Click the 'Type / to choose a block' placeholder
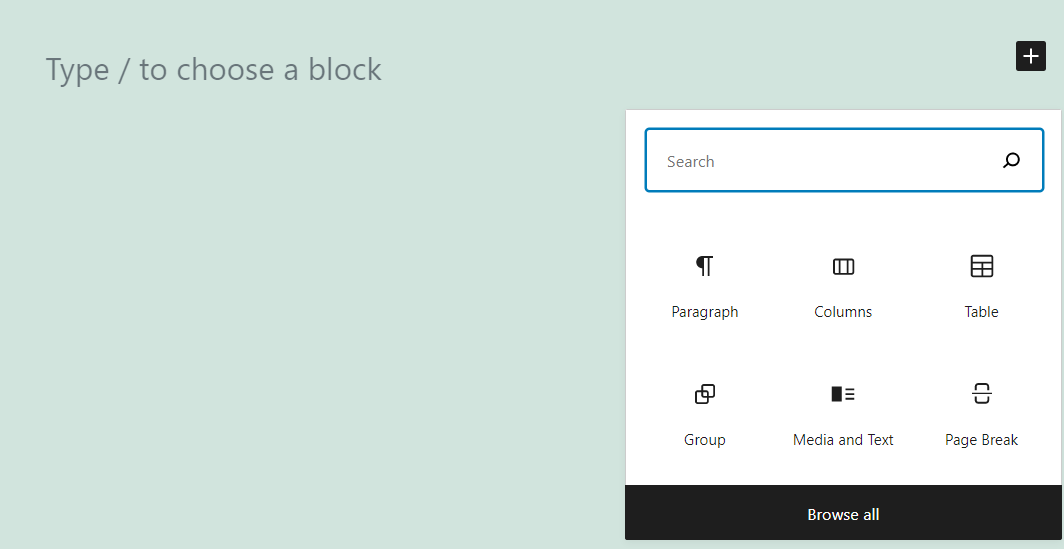Image resolution: width=1064 pixels, height=549 pixels. coord(214,70)
